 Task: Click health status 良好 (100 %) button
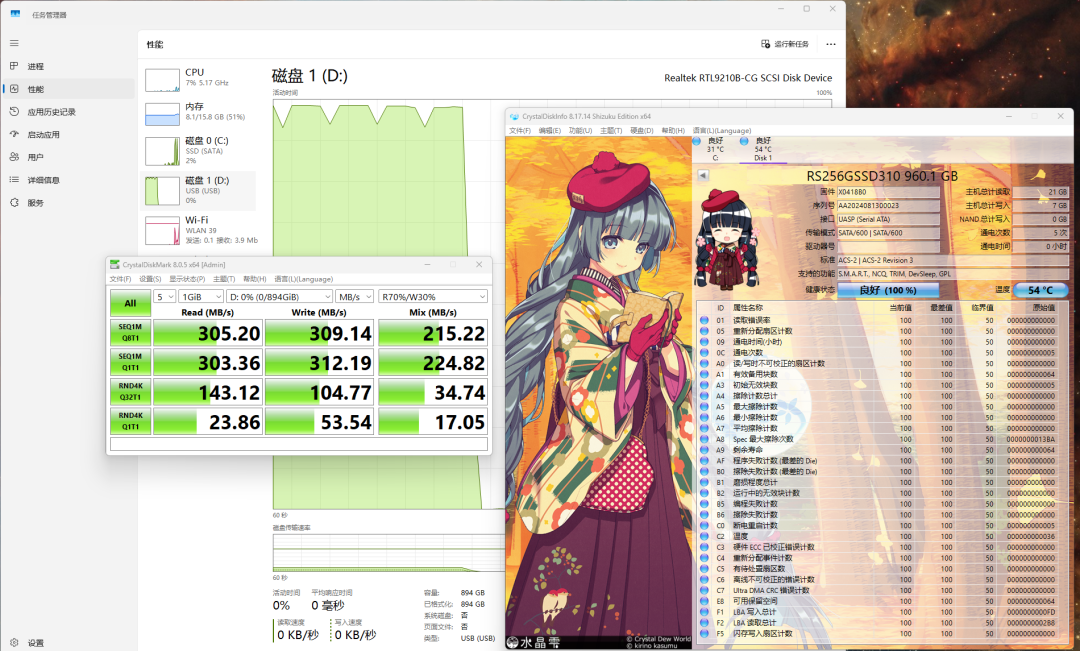click(x=888, y=290)
